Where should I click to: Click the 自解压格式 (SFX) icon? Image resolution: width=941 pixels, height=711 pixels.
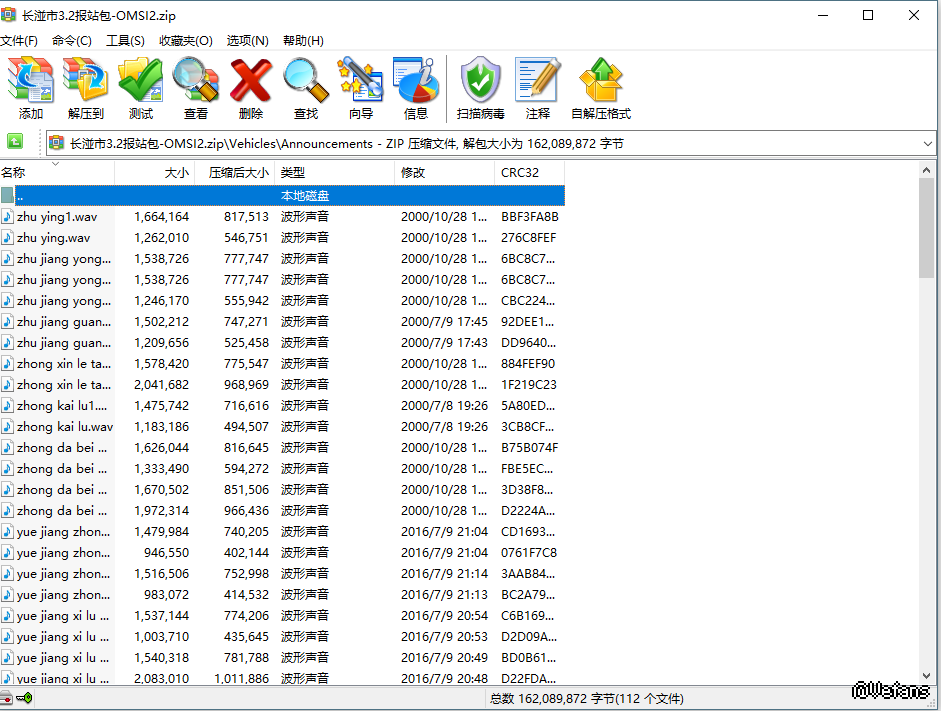pos(600,88)
